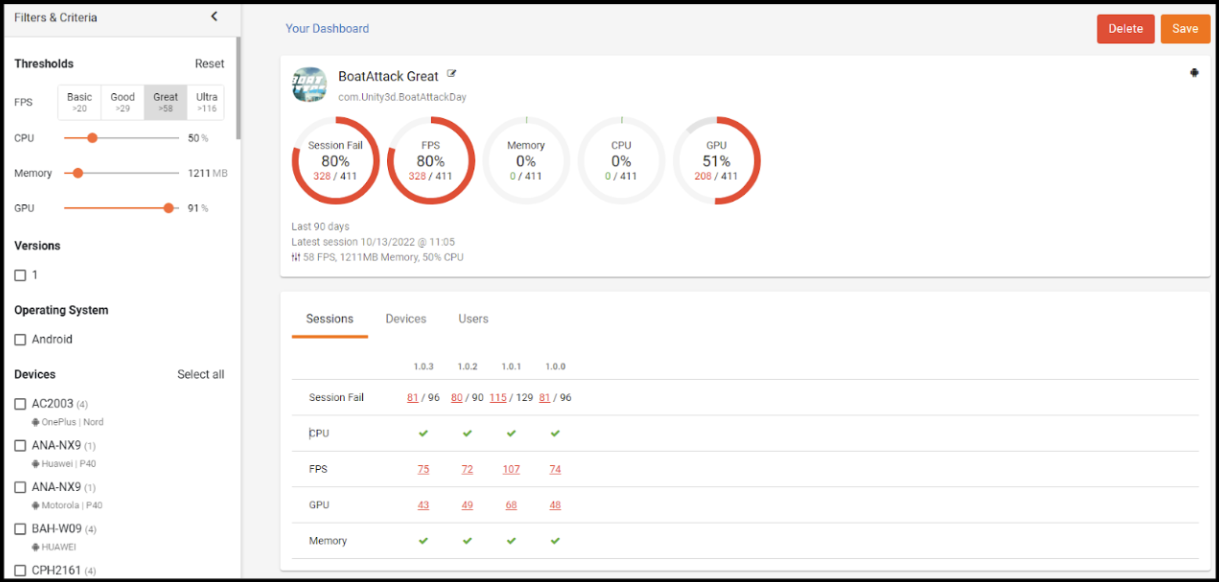Save the dashboard changes
1219x582 pixels.
[1185, 29]
